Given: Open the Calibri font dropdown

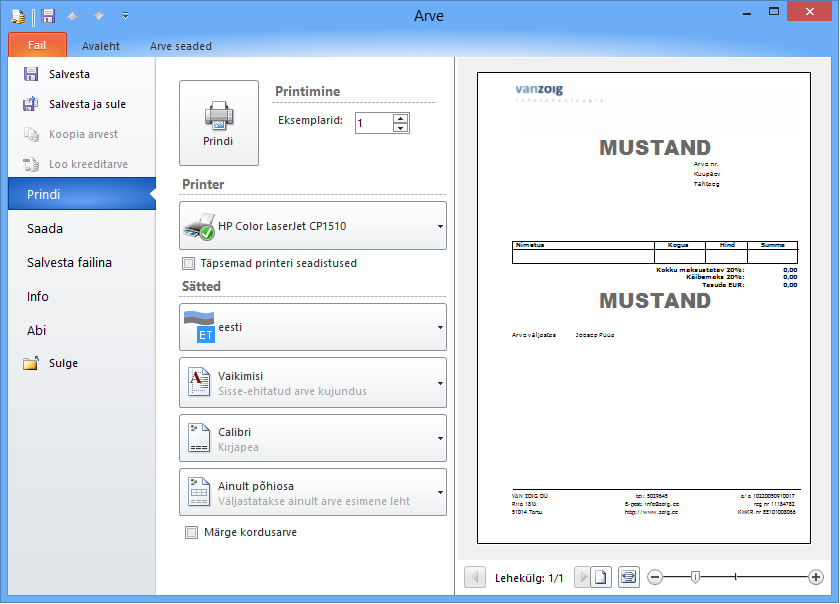Looking at the screenshot, I should click(313, 438).
